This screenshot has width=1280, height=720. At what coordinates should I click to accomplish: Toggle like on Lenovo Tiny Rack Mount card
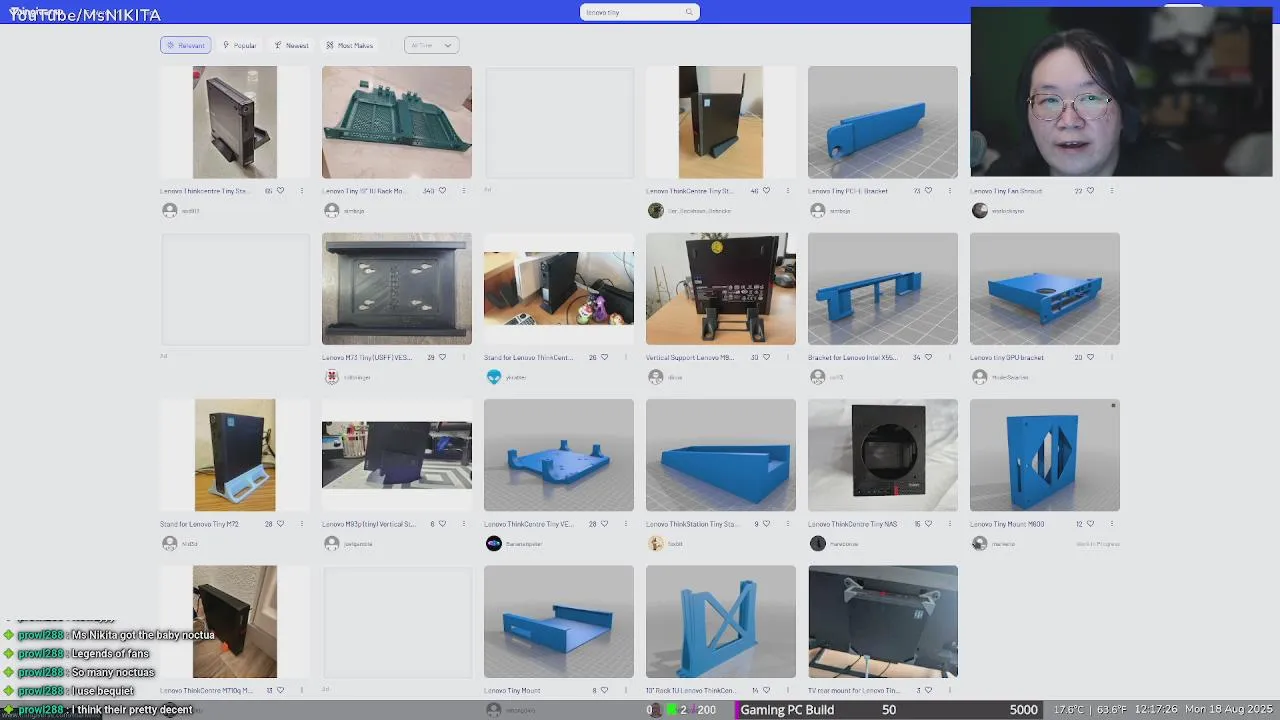click(x=442, y=190)
